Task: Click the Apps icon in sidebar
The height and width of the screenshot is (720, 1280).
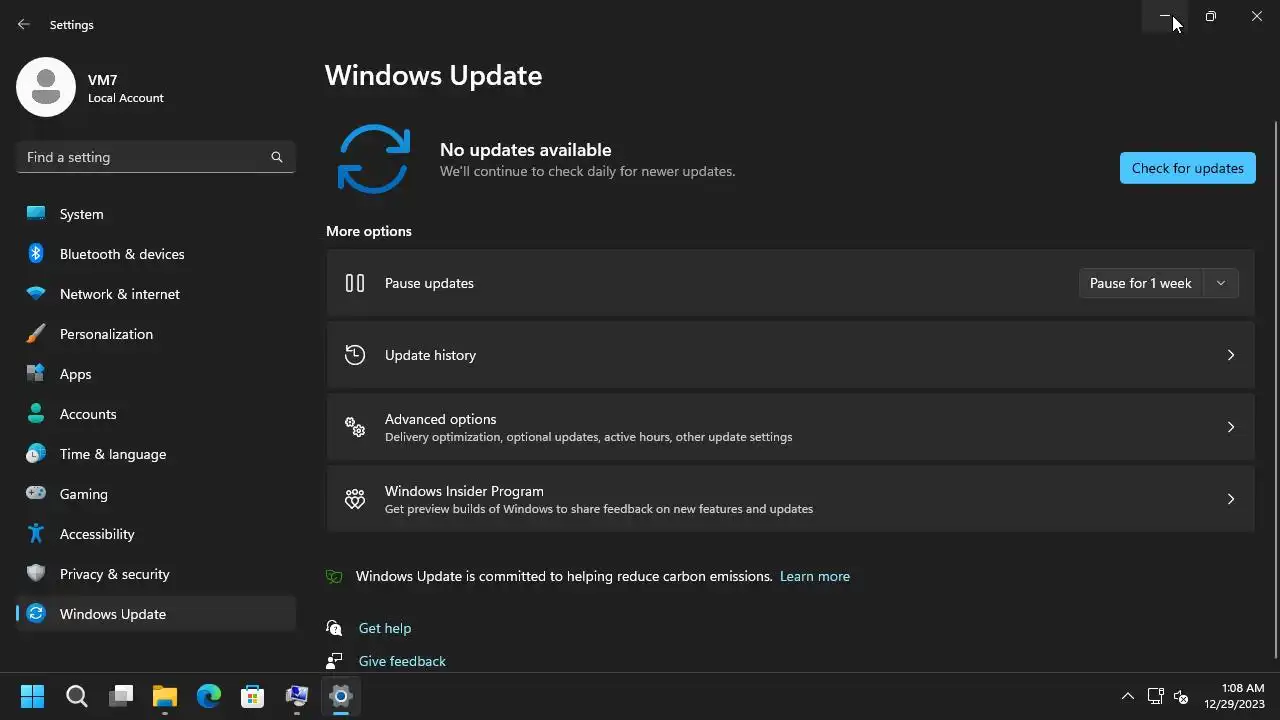Action: pyautogui.click(x=36, y=374)
